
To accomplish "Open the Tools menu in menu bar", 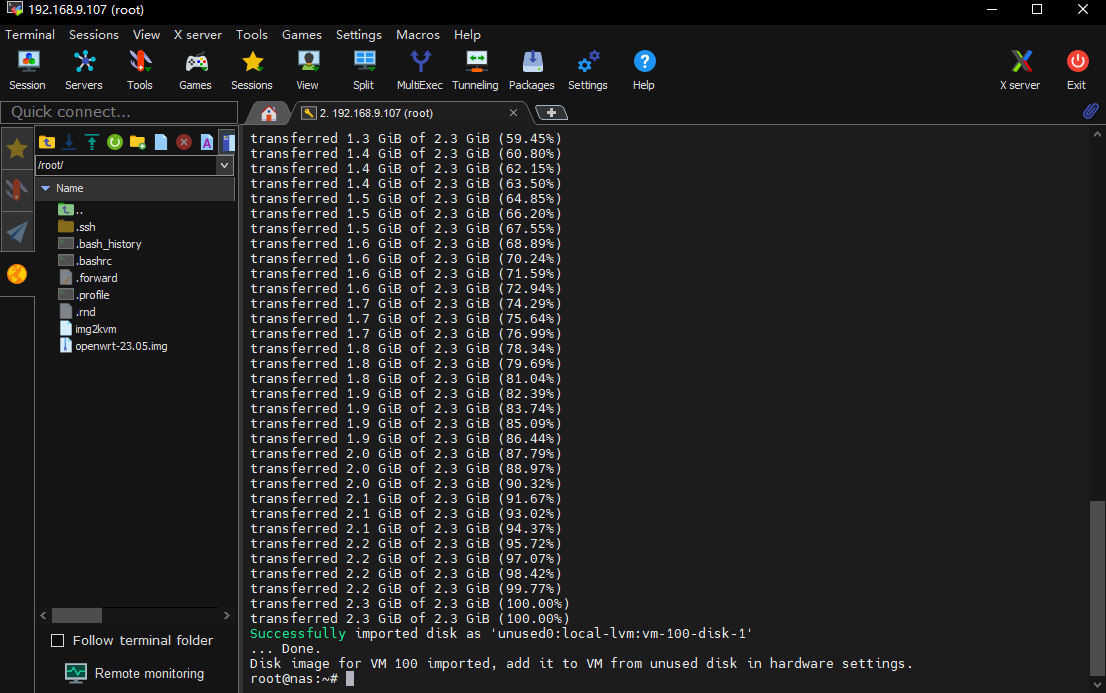I will coord(252,35).
